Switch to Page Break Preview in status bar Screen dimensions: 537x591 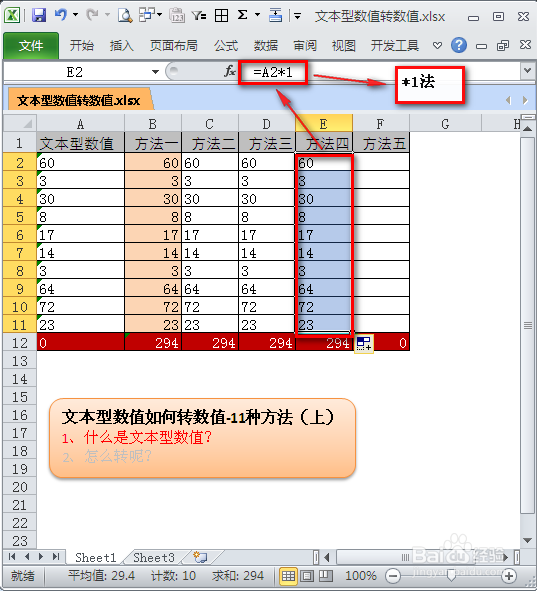coord(325,576)
